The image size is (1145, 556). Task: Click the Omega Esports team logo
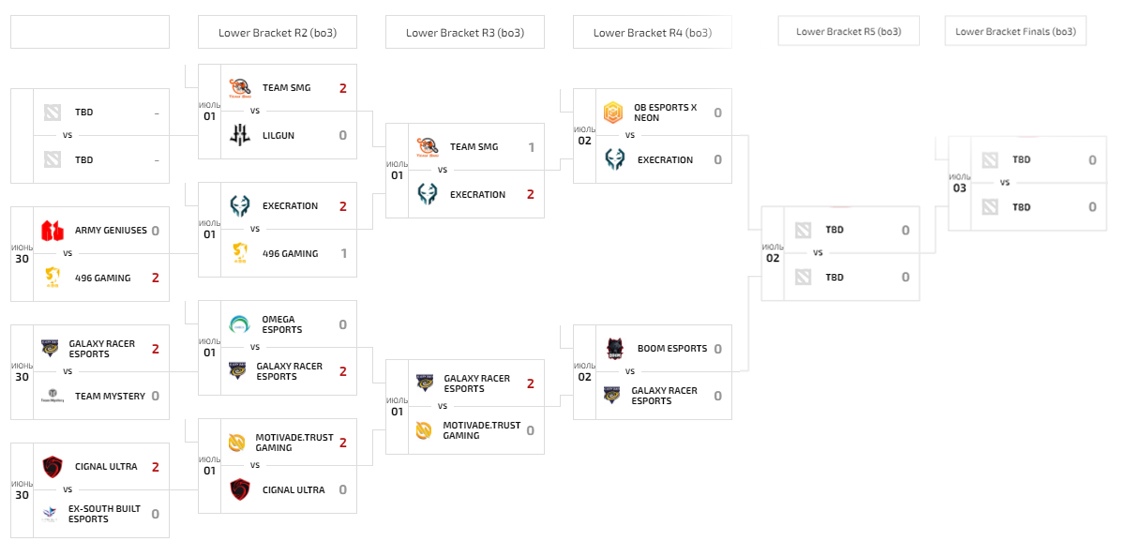240,324
